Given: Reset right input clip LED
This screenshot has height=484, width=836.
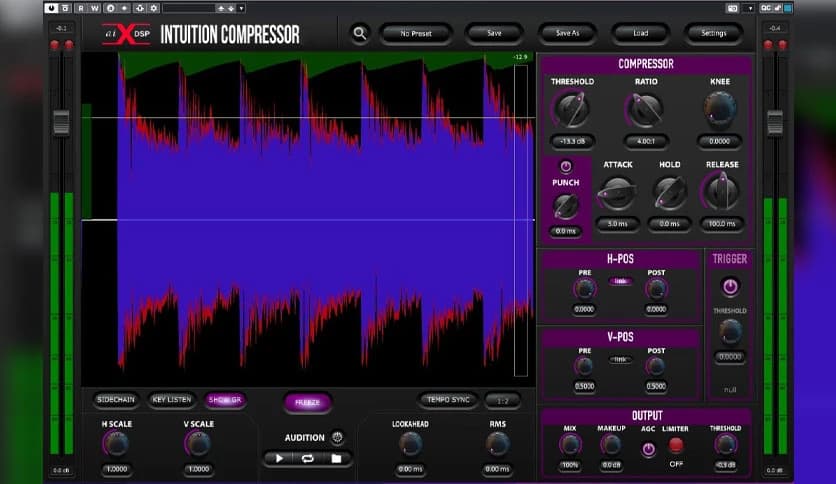Looking at the screenshot, I should tap(69, 45).
